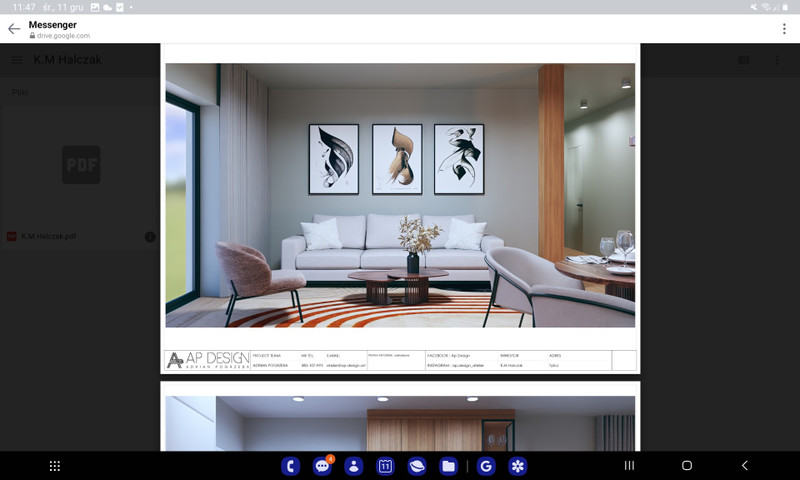Open the Messages app with notification badge
This screenshot has width=800, height=480.
point(322,466)
